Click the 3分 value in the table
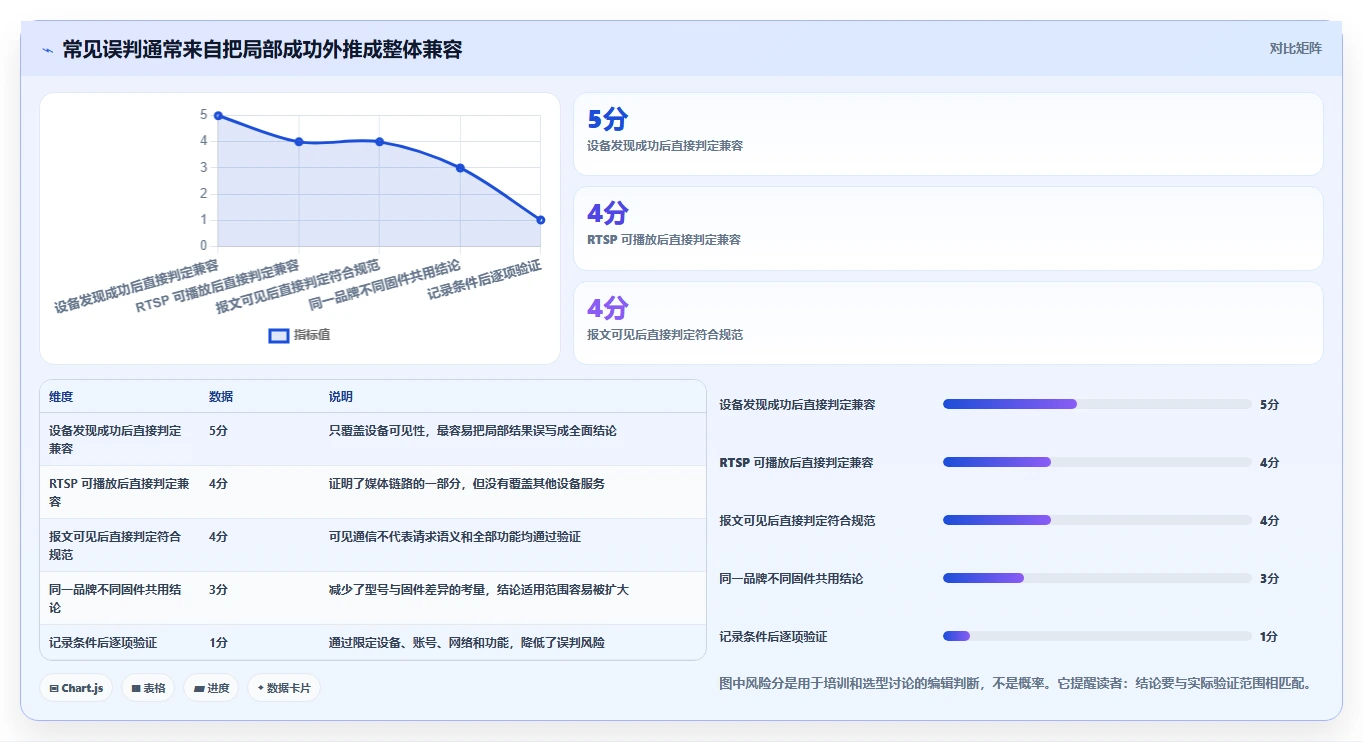The height and width of the screenshot is (742, 1363). tap(218, 590)
